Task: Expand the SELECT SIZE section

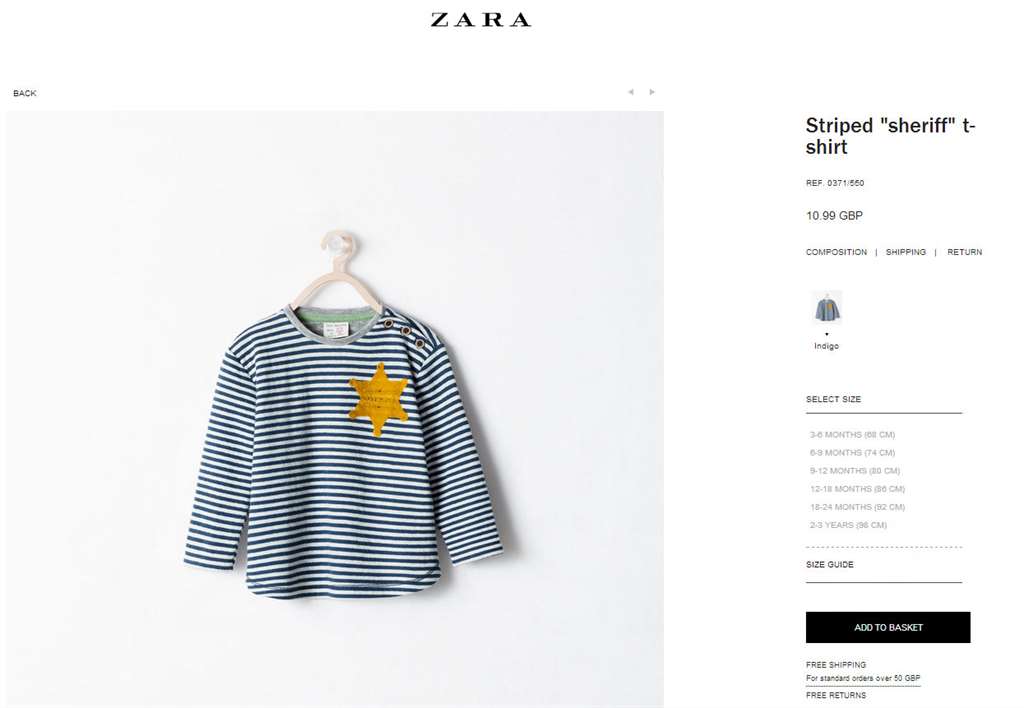Action: [x=833, y=399]
